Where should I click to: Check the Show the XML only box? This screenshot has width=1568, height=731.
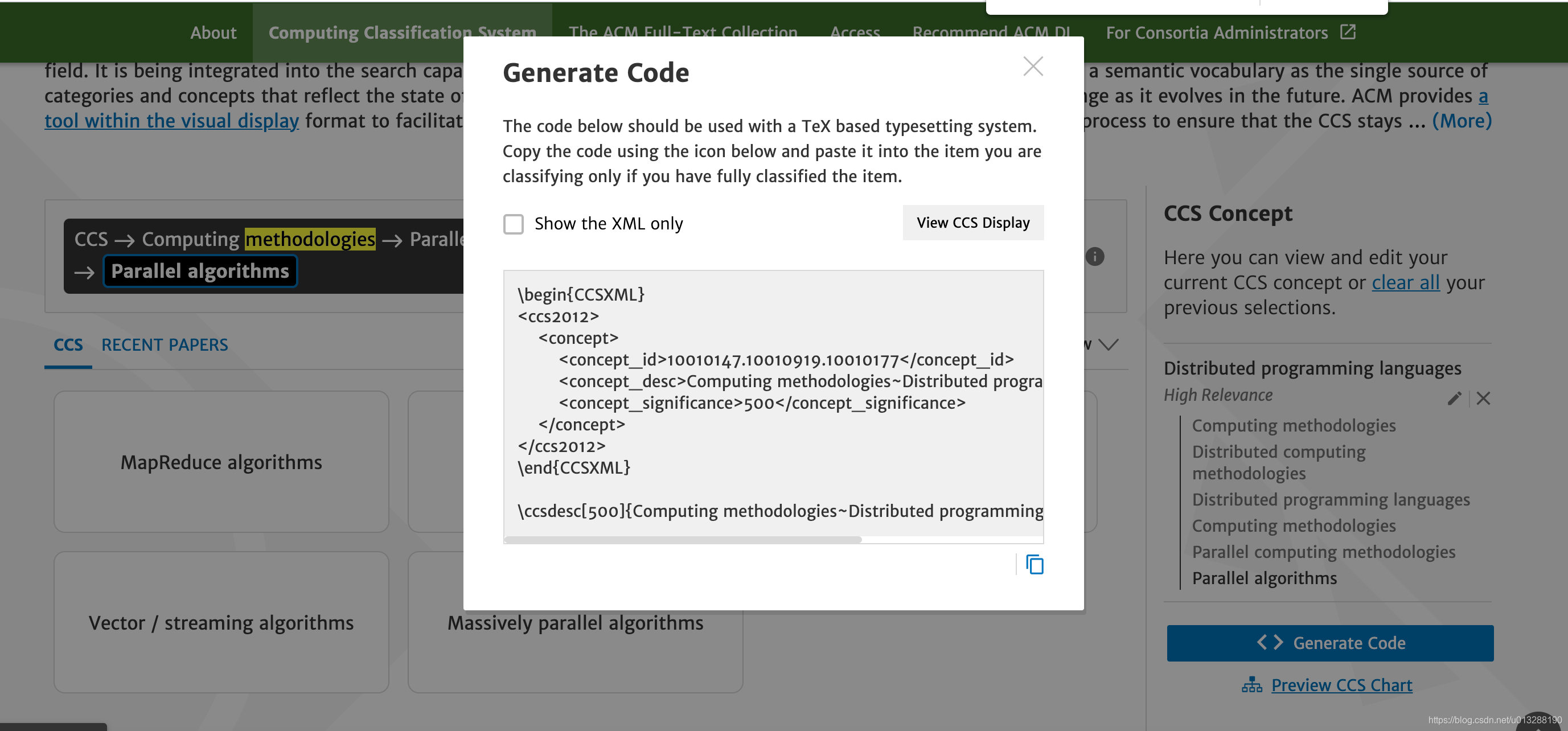(x=513, y=224)
